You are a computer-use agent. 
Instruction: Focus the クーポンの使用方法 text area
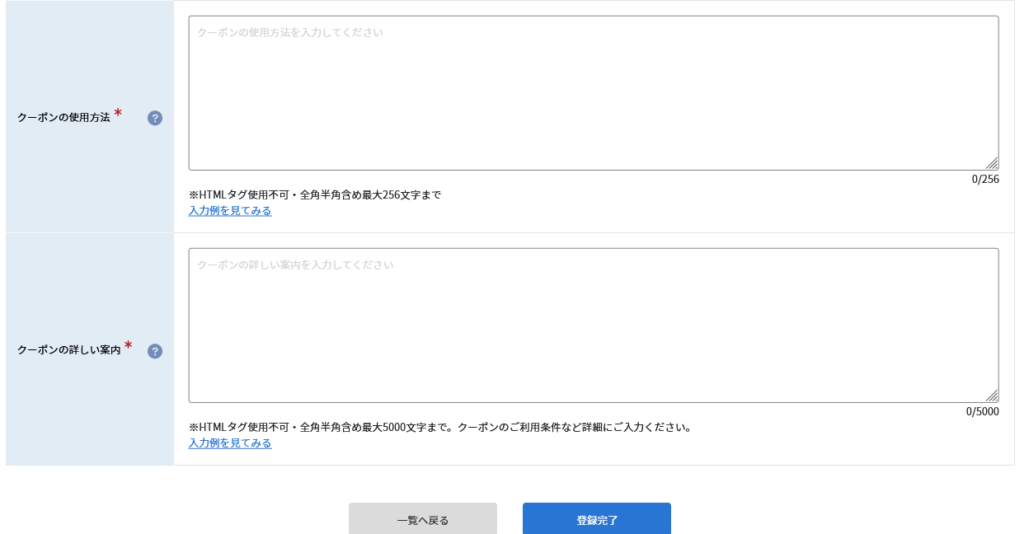[x=594, y=93]
